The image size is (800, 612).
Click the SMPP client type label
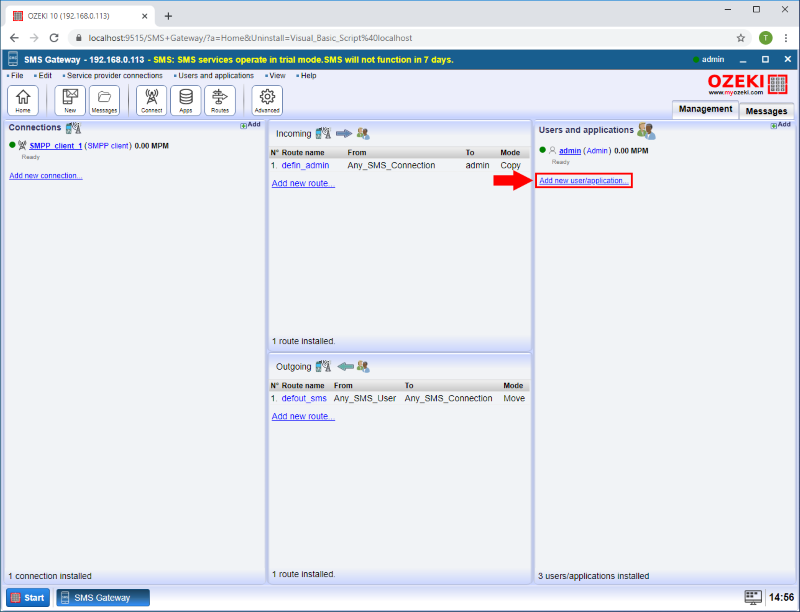click(x=108, y=146)
